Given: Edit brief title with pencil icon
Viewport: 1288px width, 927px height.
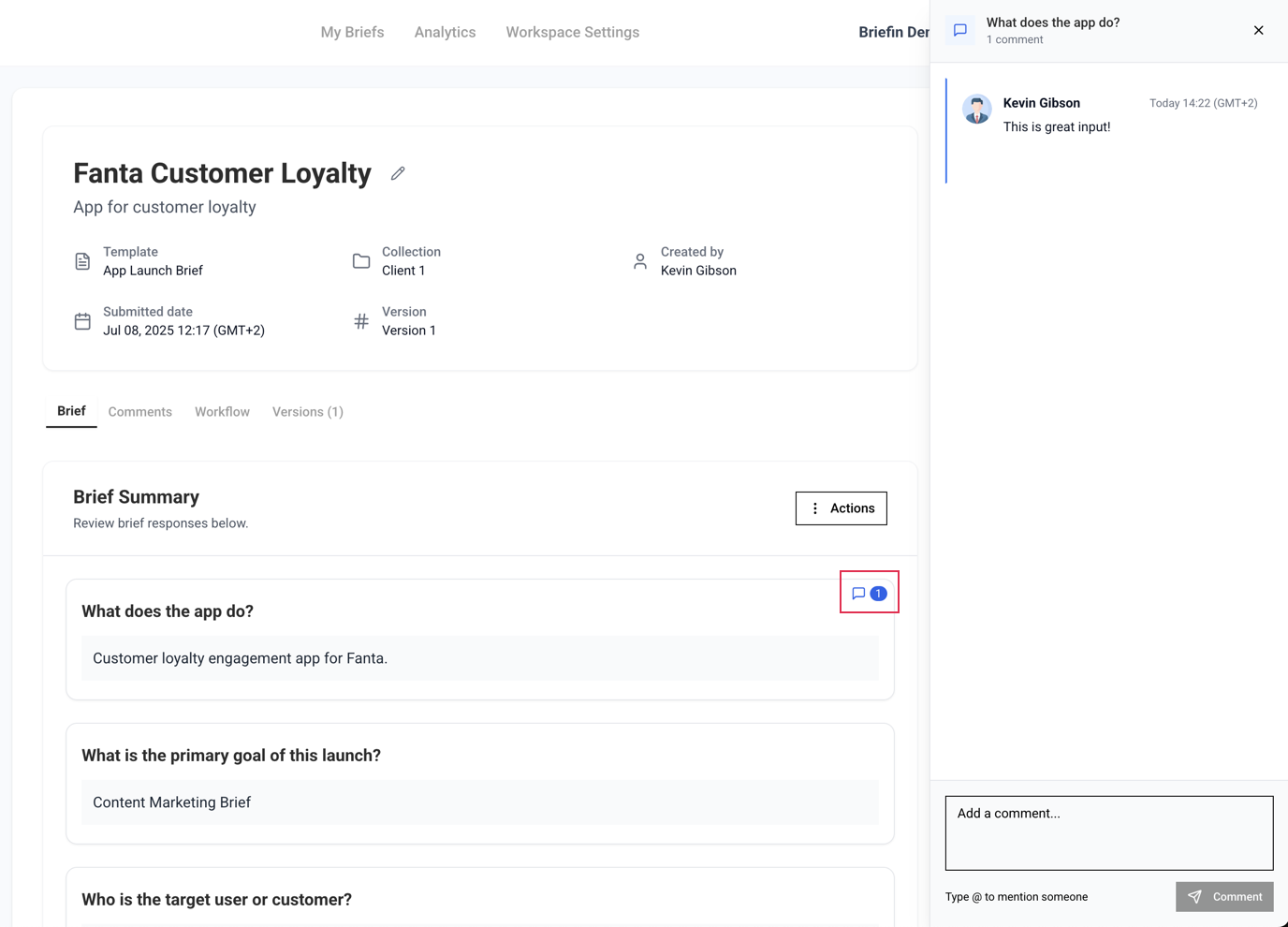Looking at the screenshot, I should click(x=398, y=173).
